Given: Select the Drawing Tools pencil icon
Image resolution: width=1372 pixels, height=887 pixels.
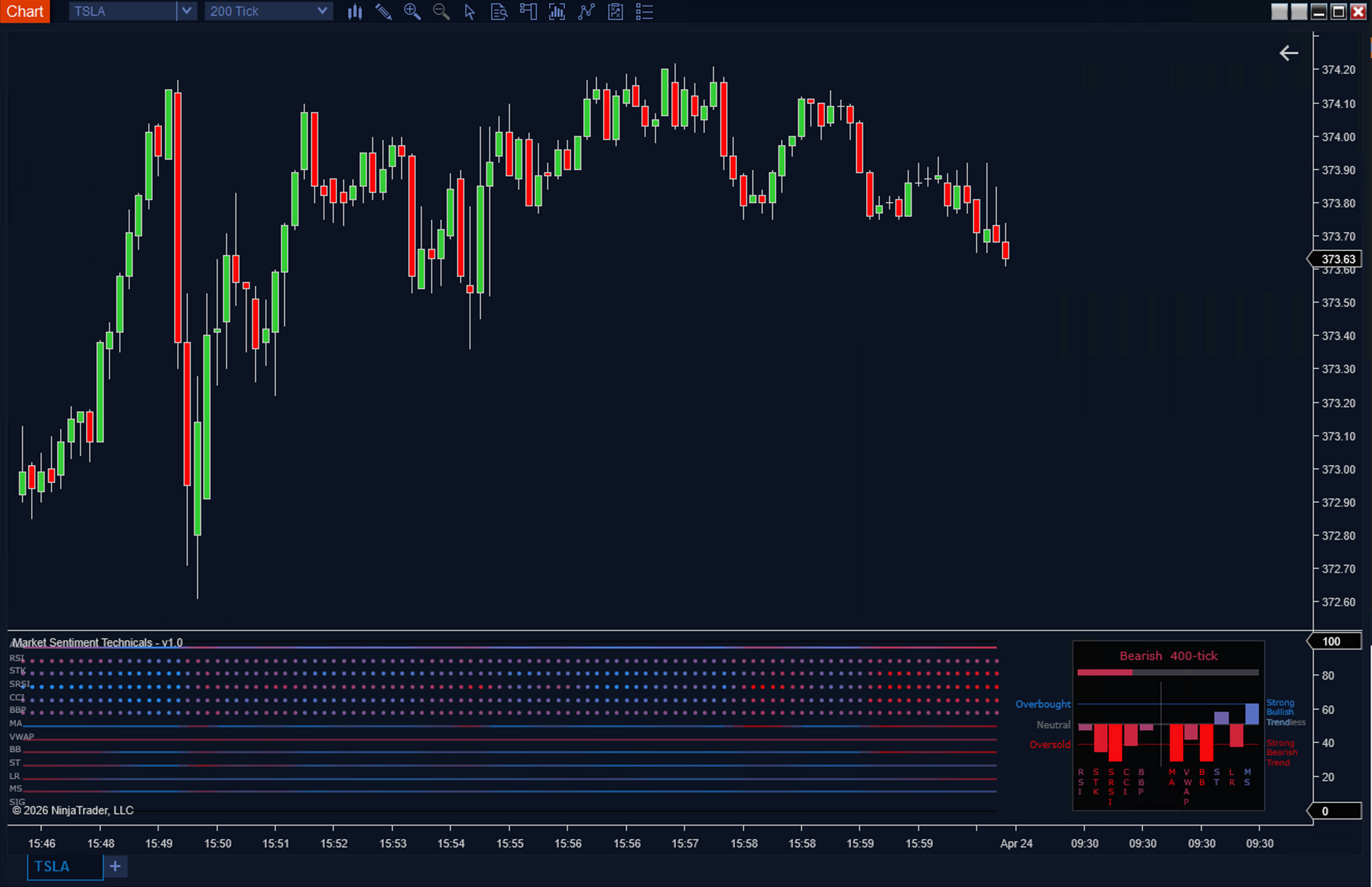Looking at the screenshot, I should click(x=384, y=11).
